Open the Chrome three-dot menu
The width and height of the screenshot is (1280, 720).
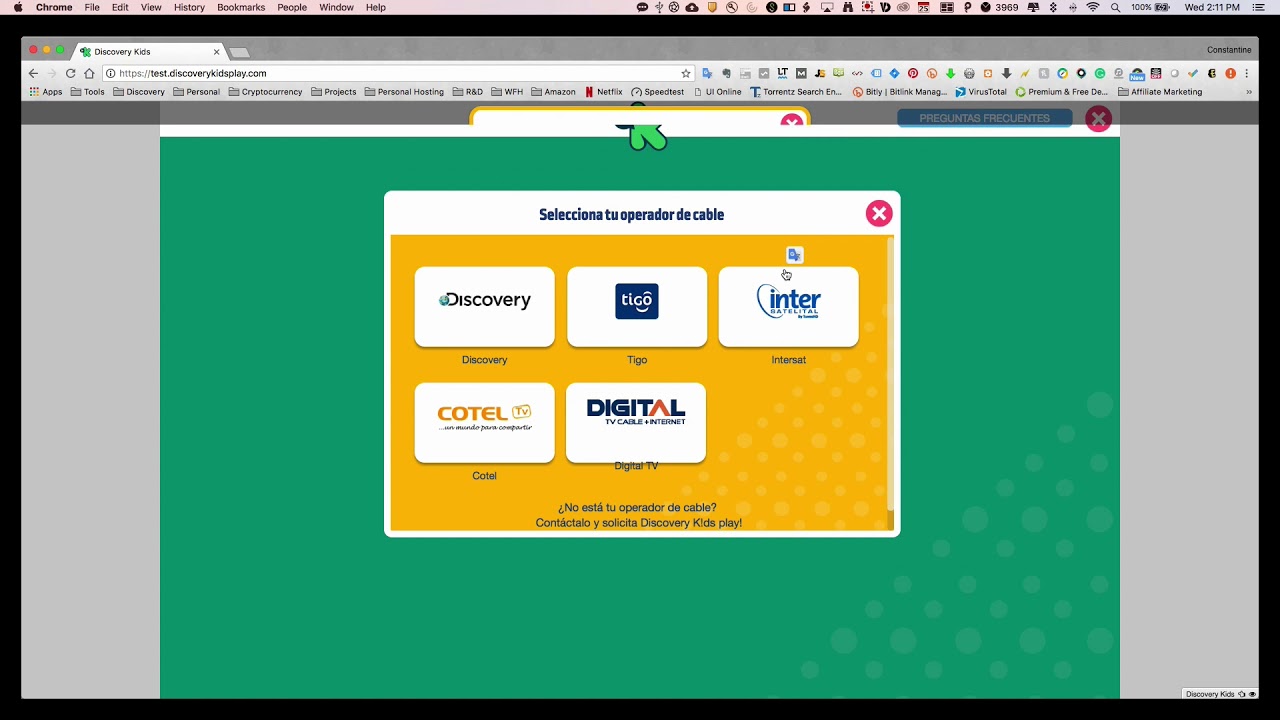[x=1246, y=73]
